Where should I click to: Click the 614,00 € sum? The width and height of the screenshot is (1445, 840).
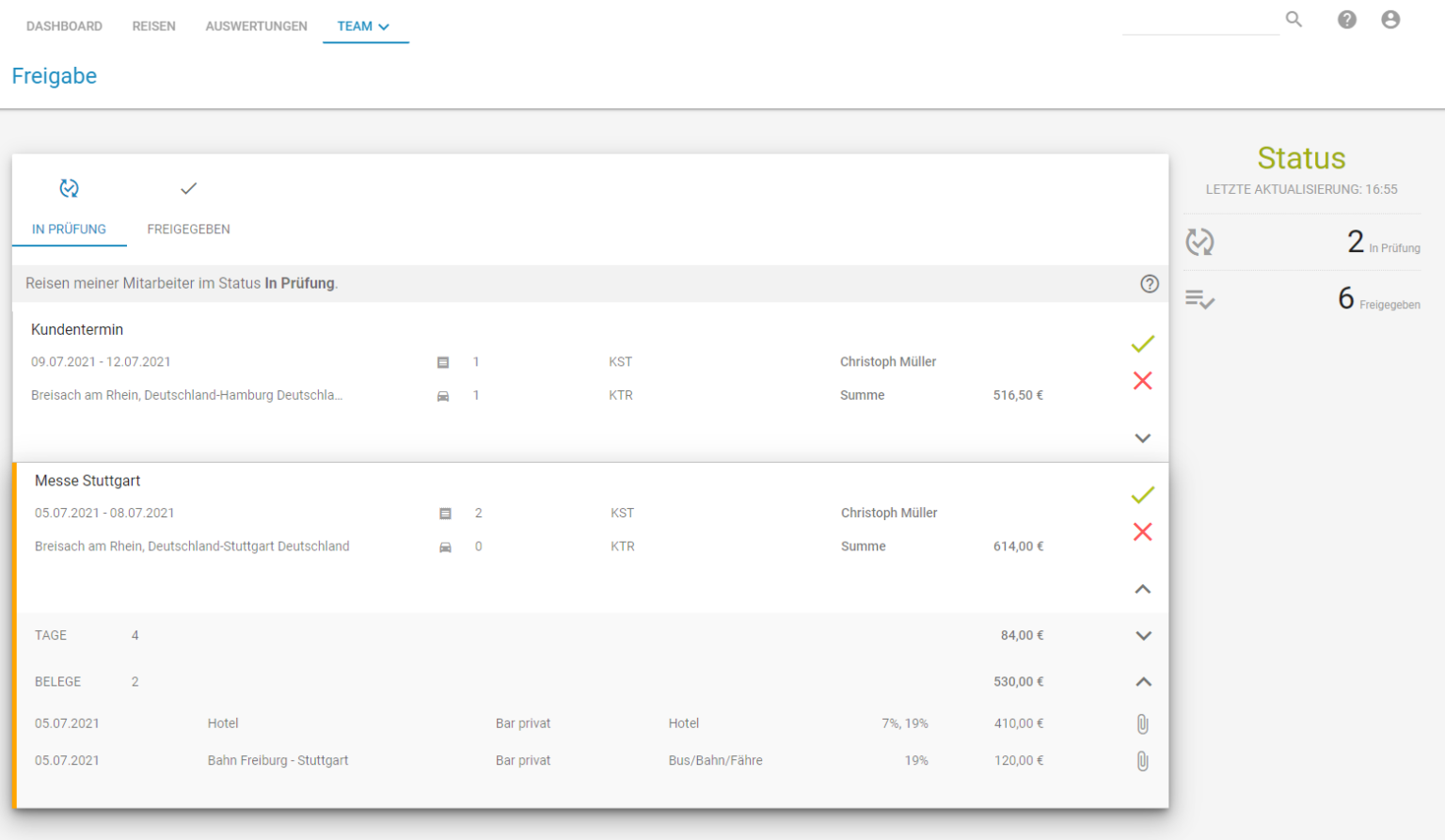(x=1018, y=546)
